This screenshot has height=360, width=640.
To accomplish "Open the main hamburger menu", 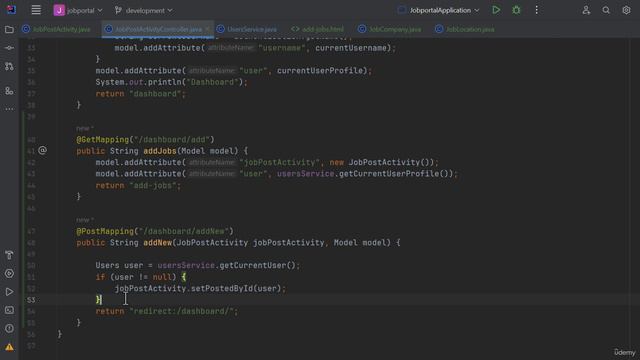I will (x=36, y=10).
